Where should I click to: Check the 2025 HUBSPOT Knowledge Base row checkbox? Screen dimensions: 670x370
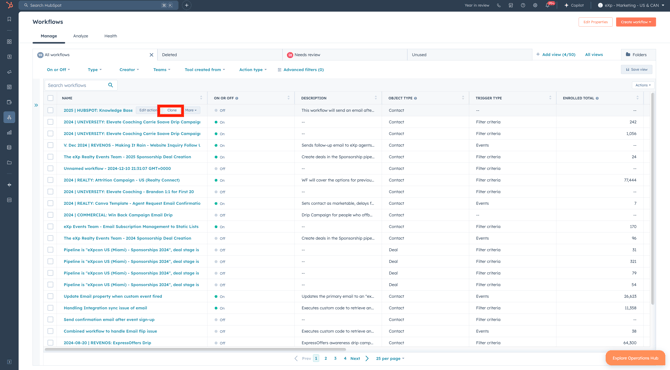[x=50, y=110]
